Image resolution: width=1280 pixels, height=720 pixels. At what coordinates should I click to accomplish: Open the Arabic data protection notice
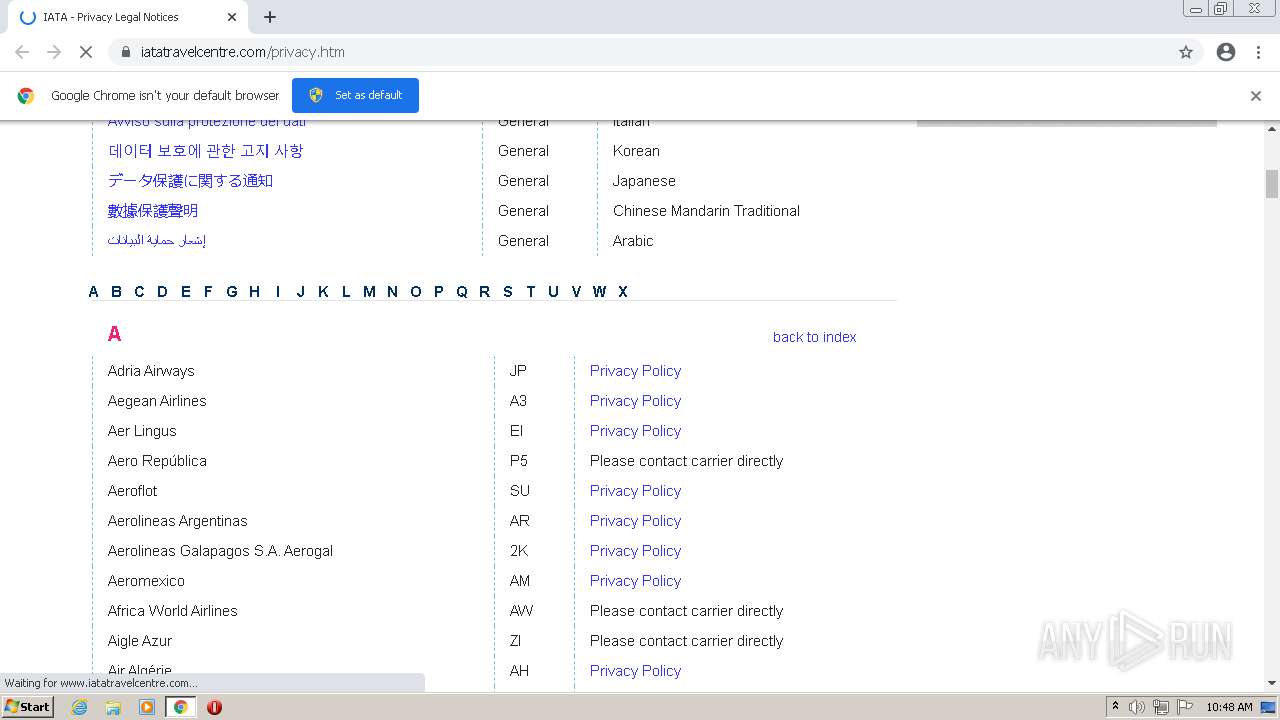(x=156, y=241)
